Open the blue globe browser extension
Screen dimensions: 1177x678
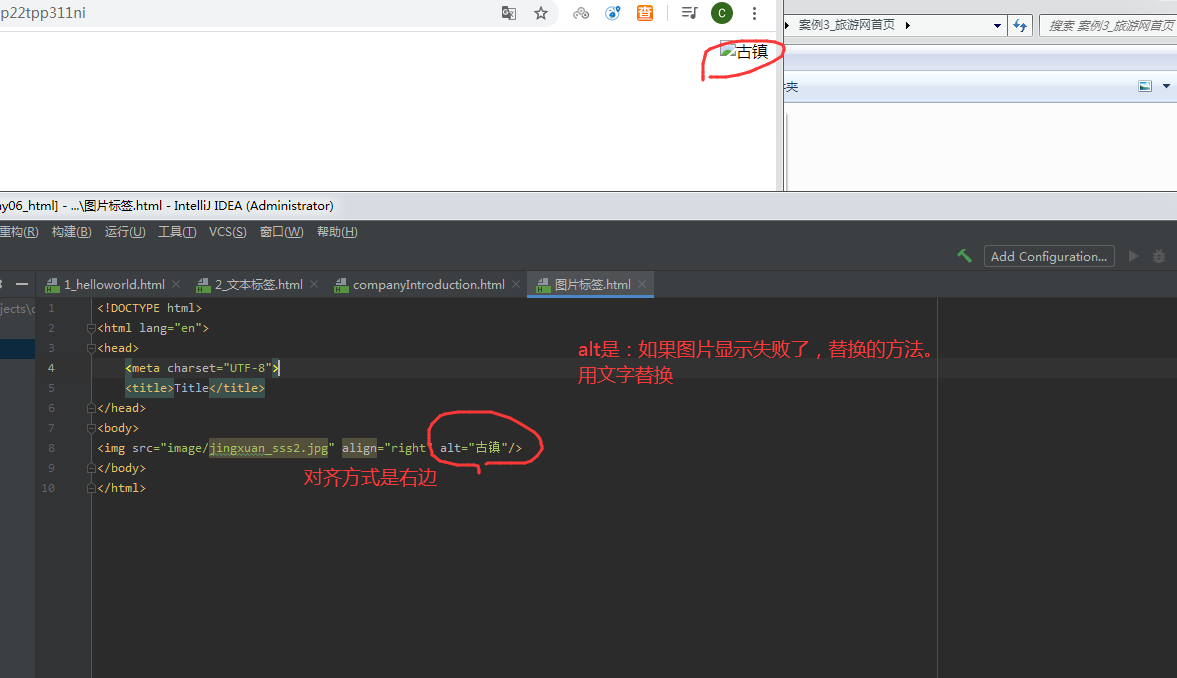pyautogui.click(x=613, y=13)
